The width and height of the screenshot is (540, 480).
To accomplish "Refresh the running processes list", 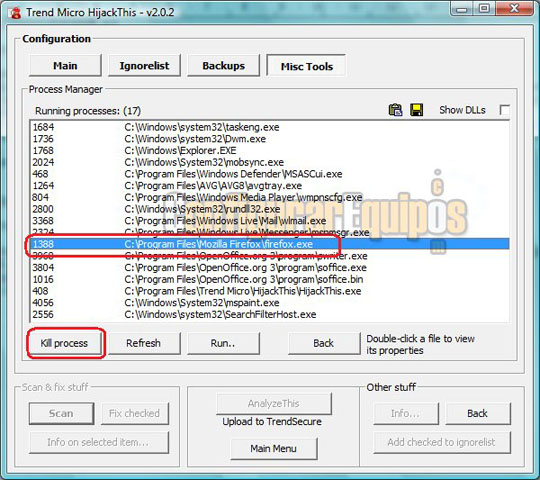I will (x=144, y=343).
